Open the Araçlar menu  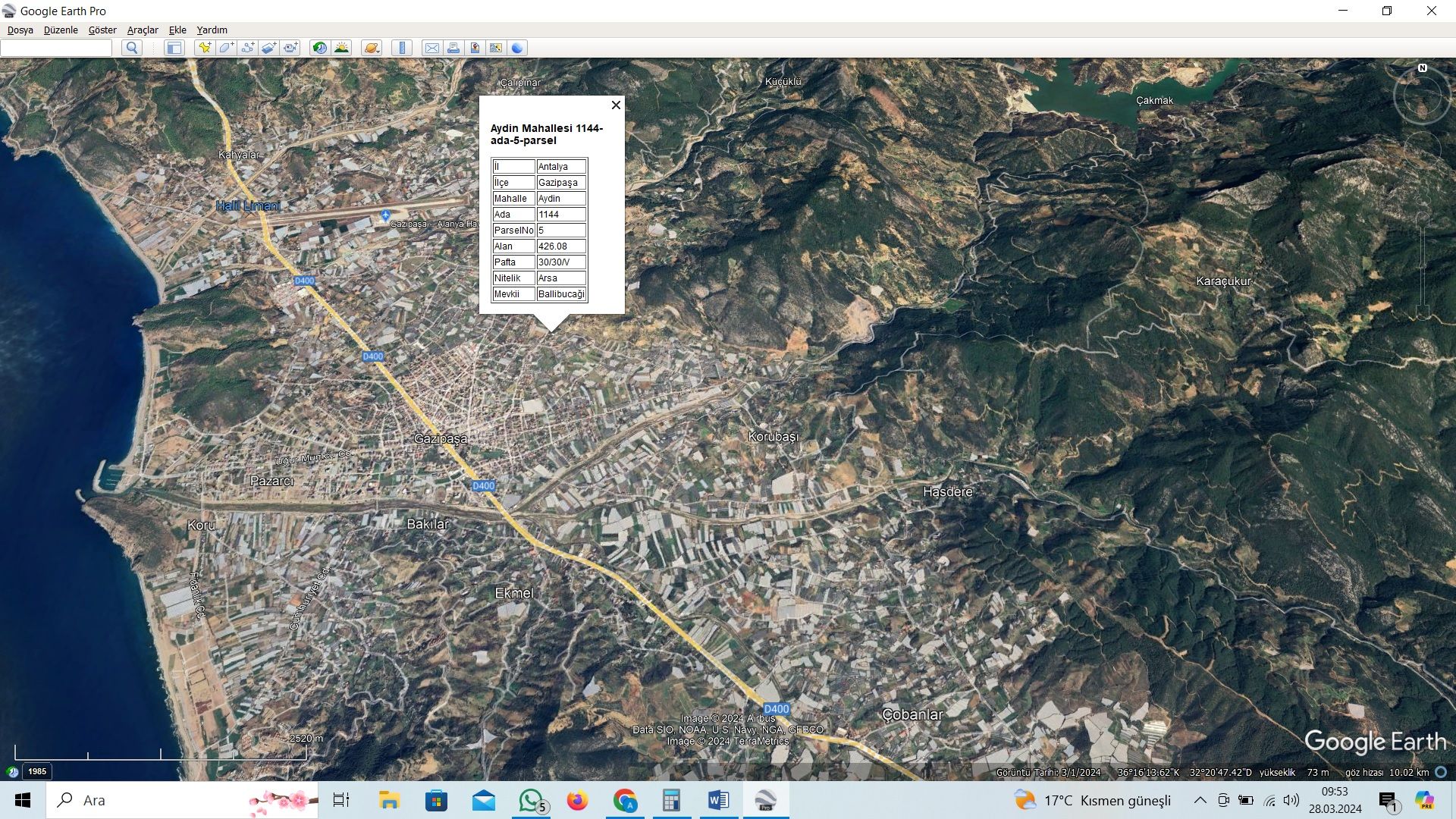coord(143,30)
